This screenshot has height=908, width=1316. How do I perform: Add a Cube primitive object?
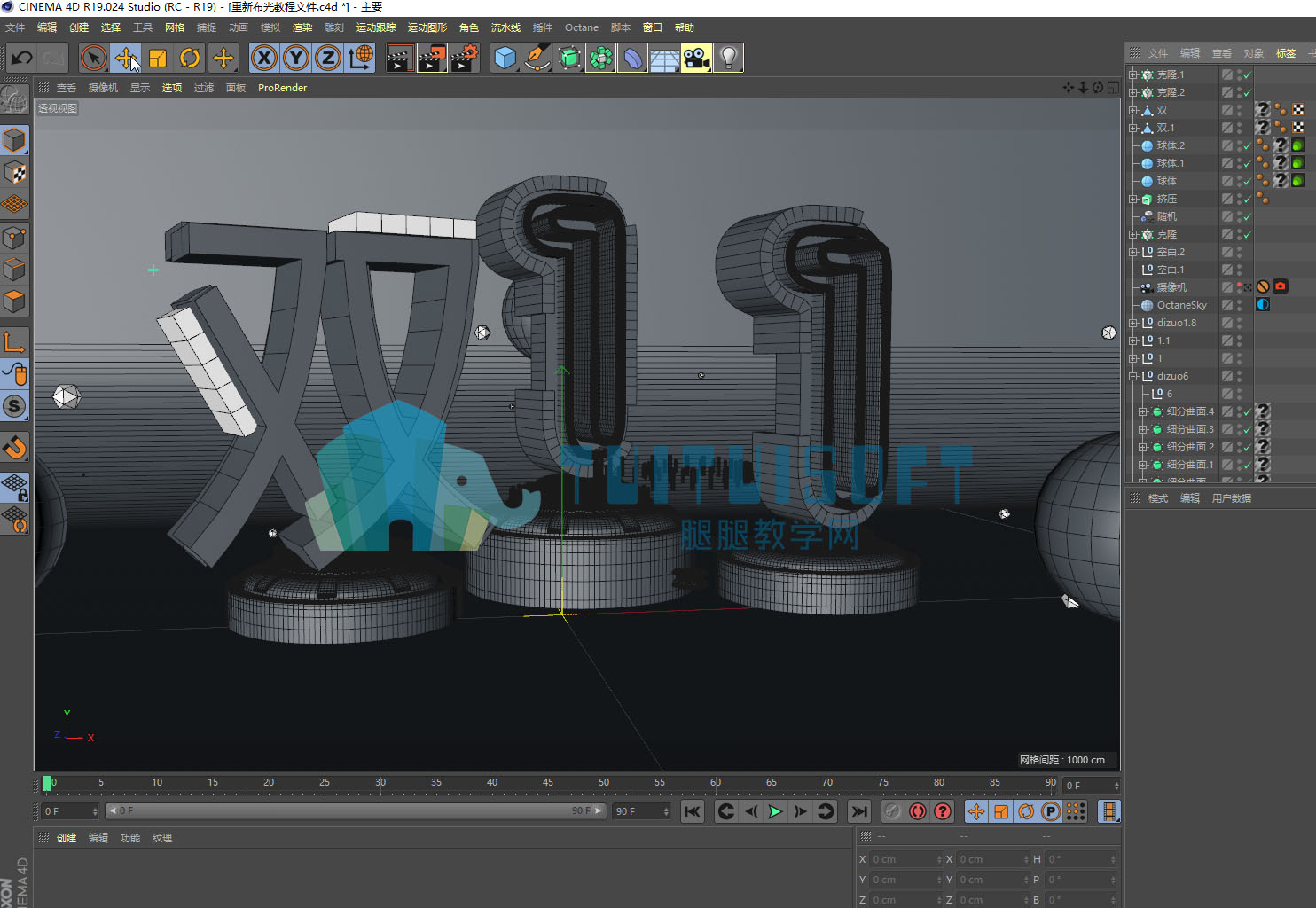pyautogui.click(x=505, y=59)
